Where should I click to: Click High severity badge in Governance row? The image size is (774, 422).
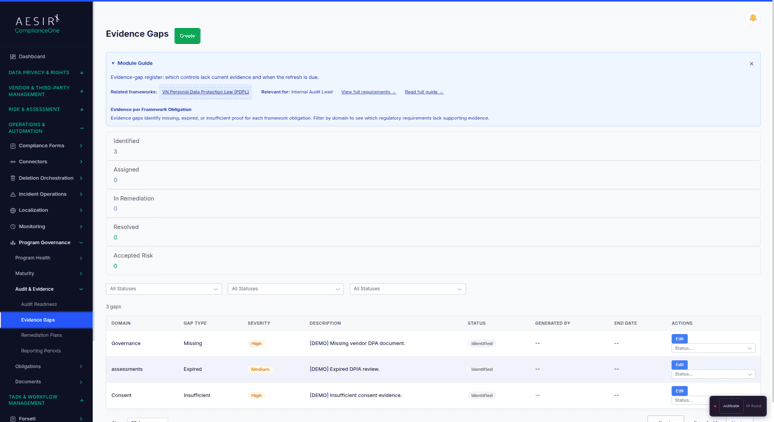click(x=256, y=344)
